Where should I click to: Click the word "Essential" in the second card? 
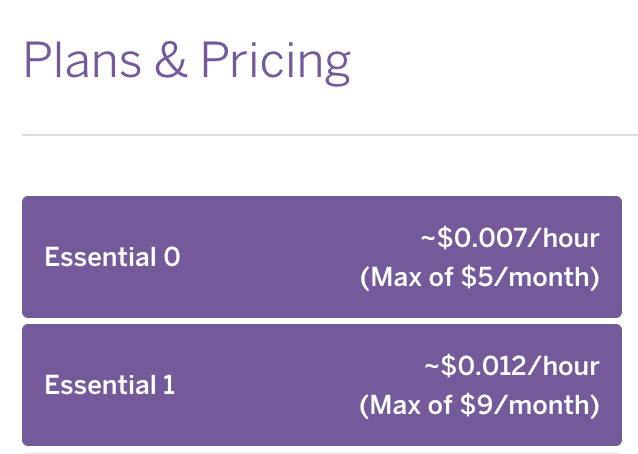click(x=100, y=385)
